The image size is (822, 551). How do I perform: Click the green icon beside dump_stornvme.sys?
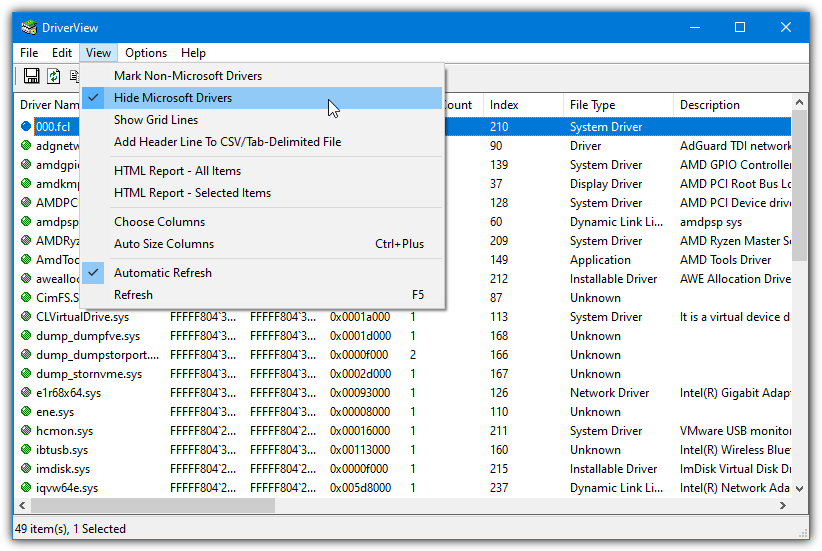coord(26,373)
